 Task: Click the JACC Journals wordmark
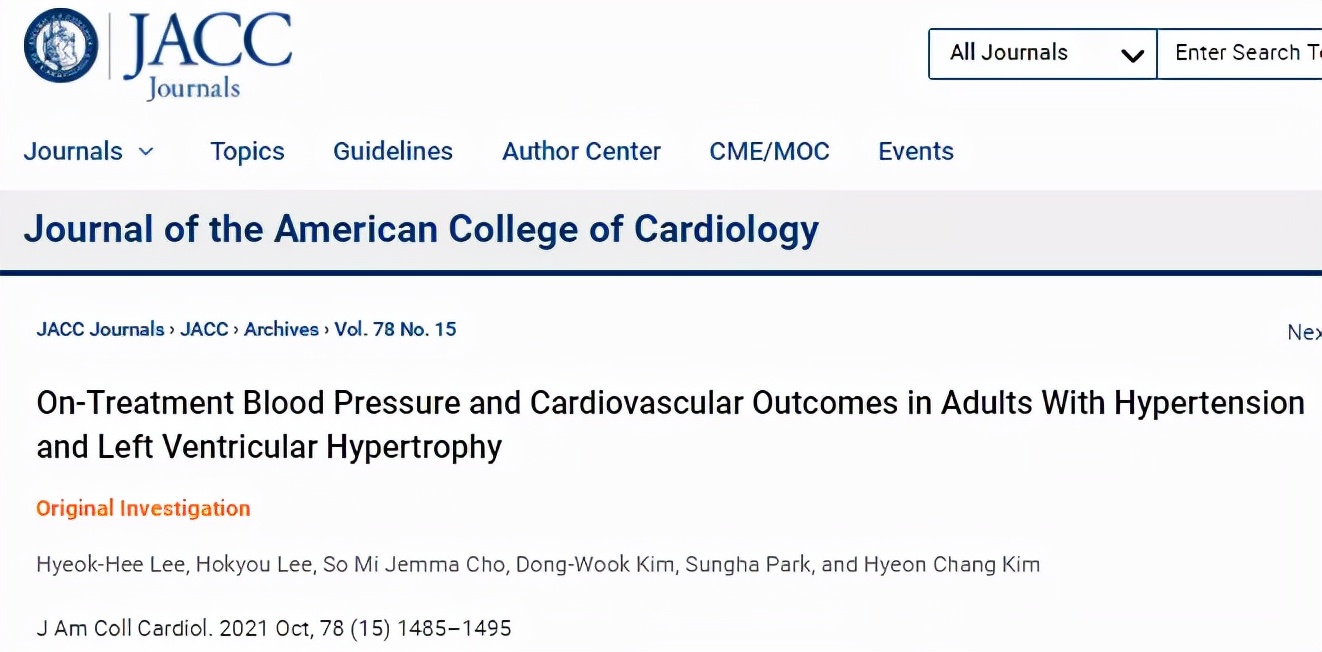pyautogui.click(x=207, y=55)
